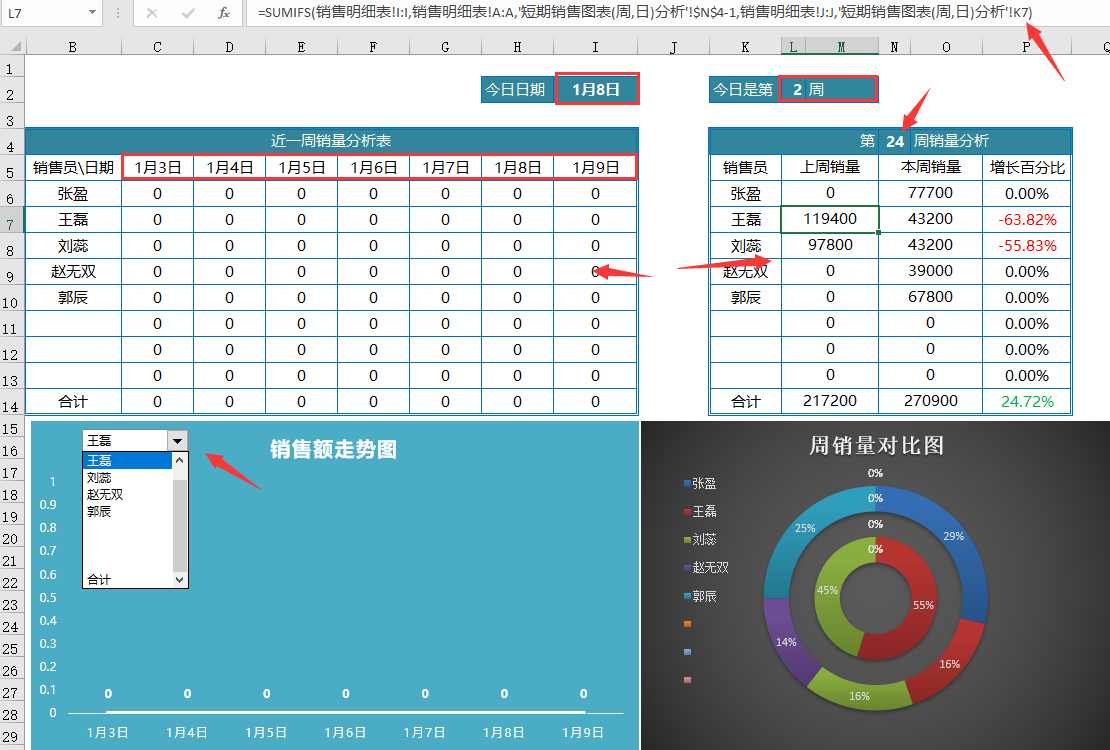Viewport: 1110px width, 750px height.
Task: Open the Name Box dropdown arrow
Action: [x=92, y=13]
